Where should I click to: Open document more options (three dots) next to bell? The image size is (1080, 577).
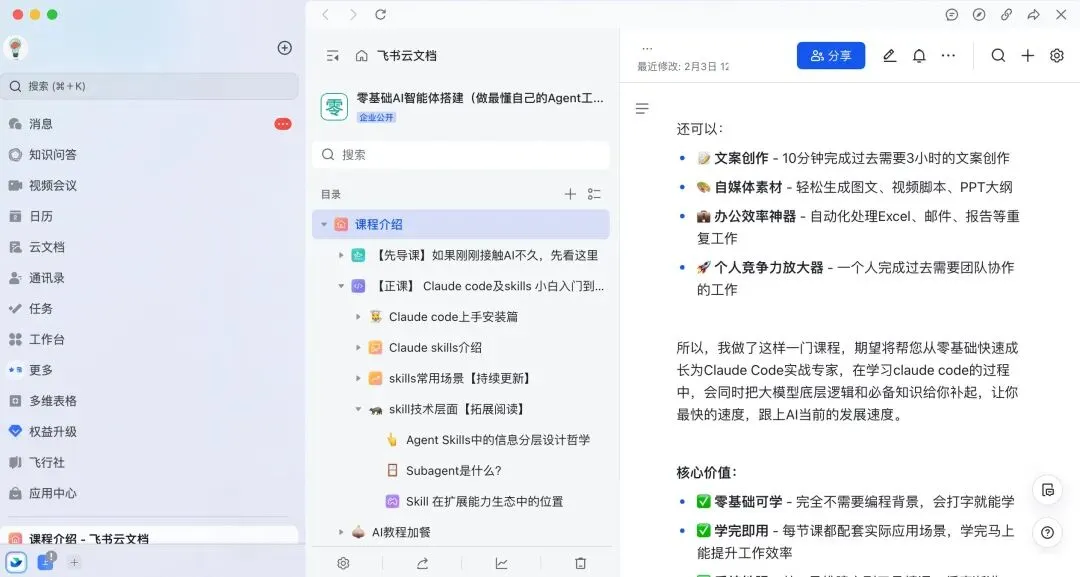tap(948, 56)
